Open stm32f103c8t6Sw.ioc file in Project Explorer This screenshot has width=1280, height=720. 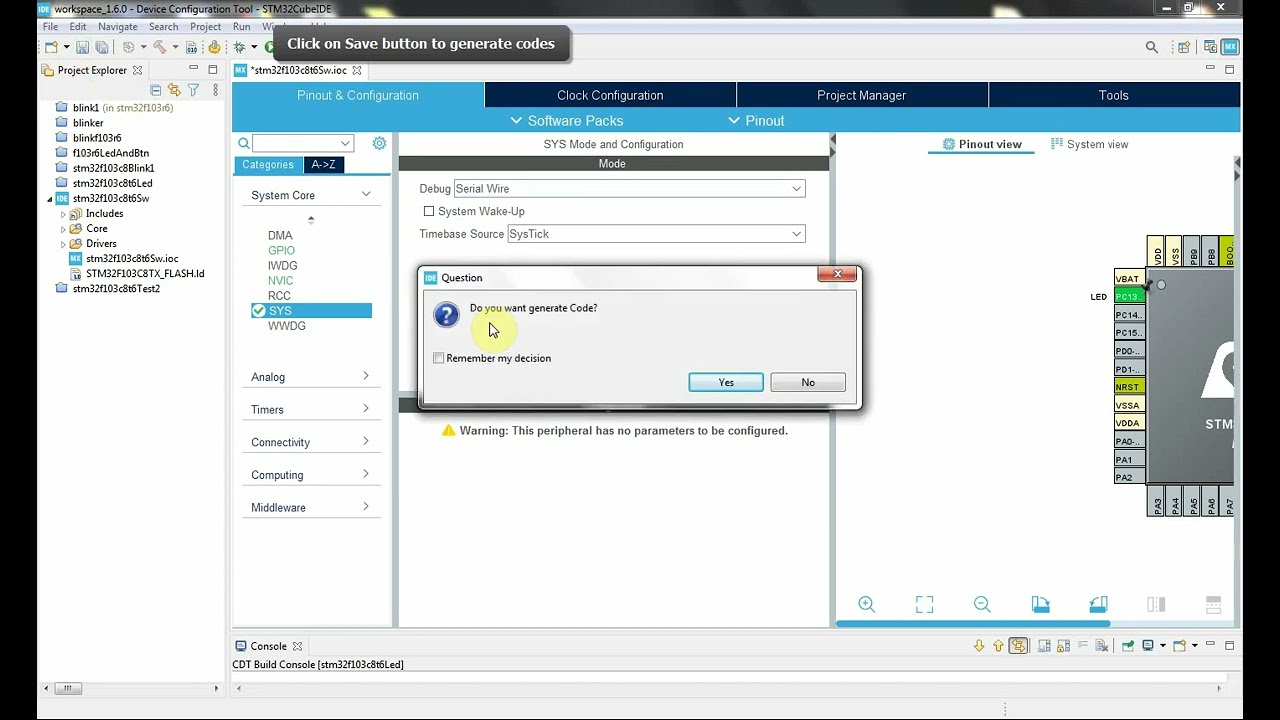132,258
